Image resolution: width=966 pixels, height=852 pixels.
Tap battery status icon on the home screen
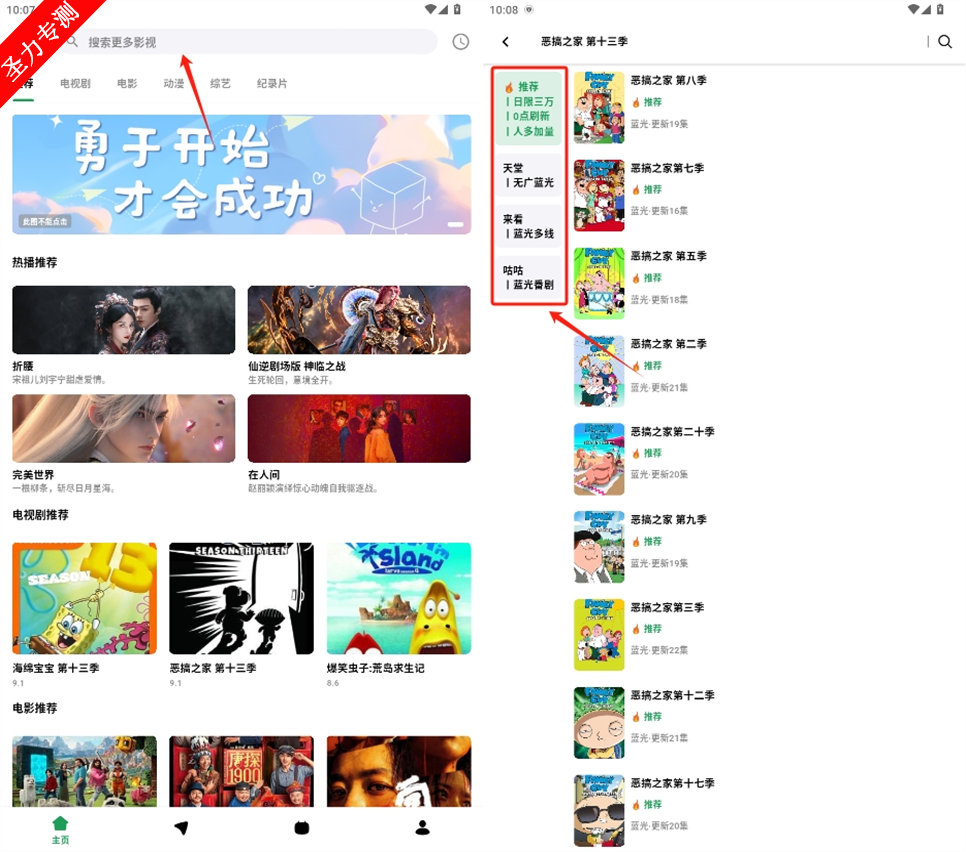click(457, 9)
